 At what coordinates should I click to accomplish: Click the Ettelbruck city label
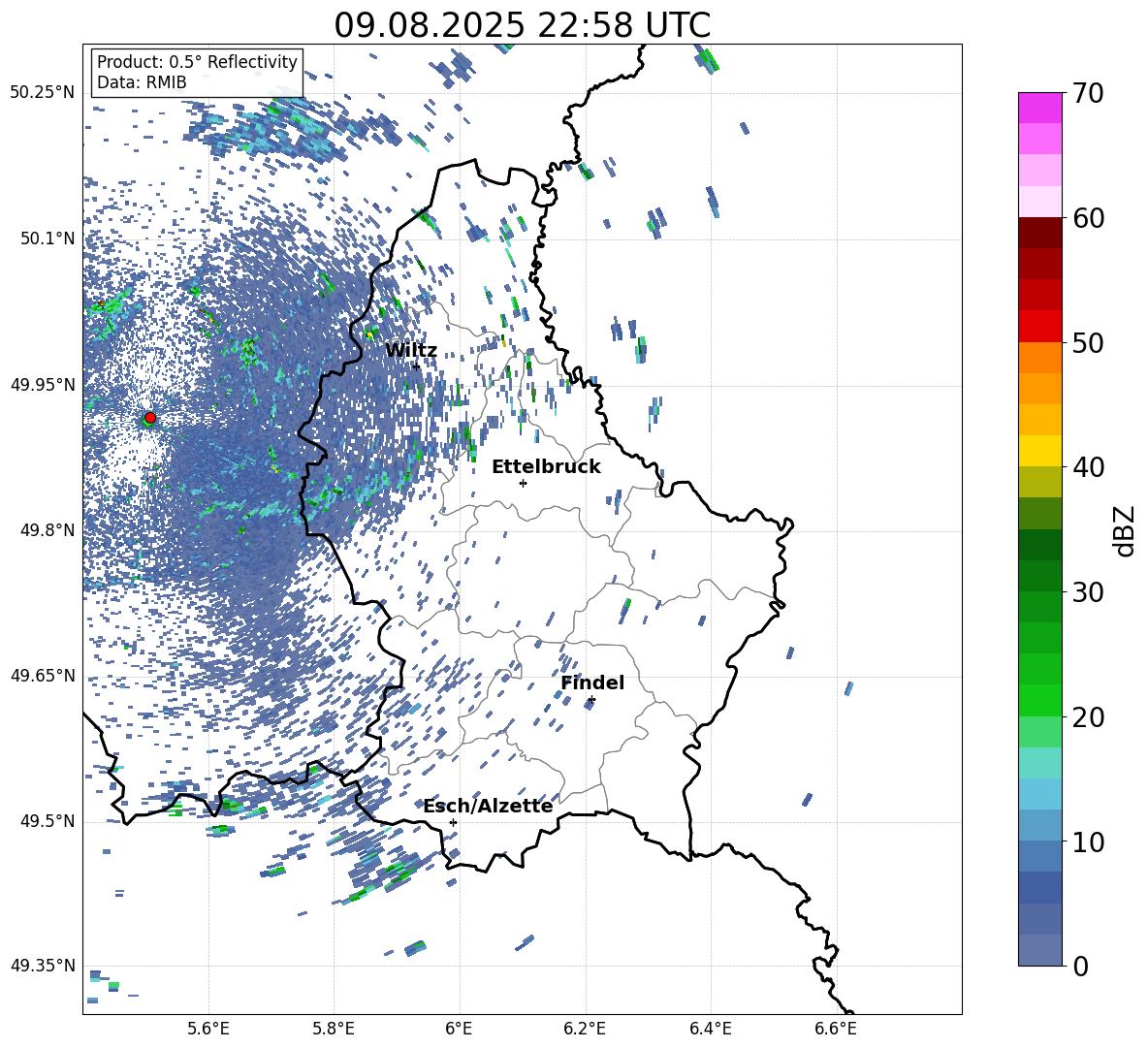546,467
